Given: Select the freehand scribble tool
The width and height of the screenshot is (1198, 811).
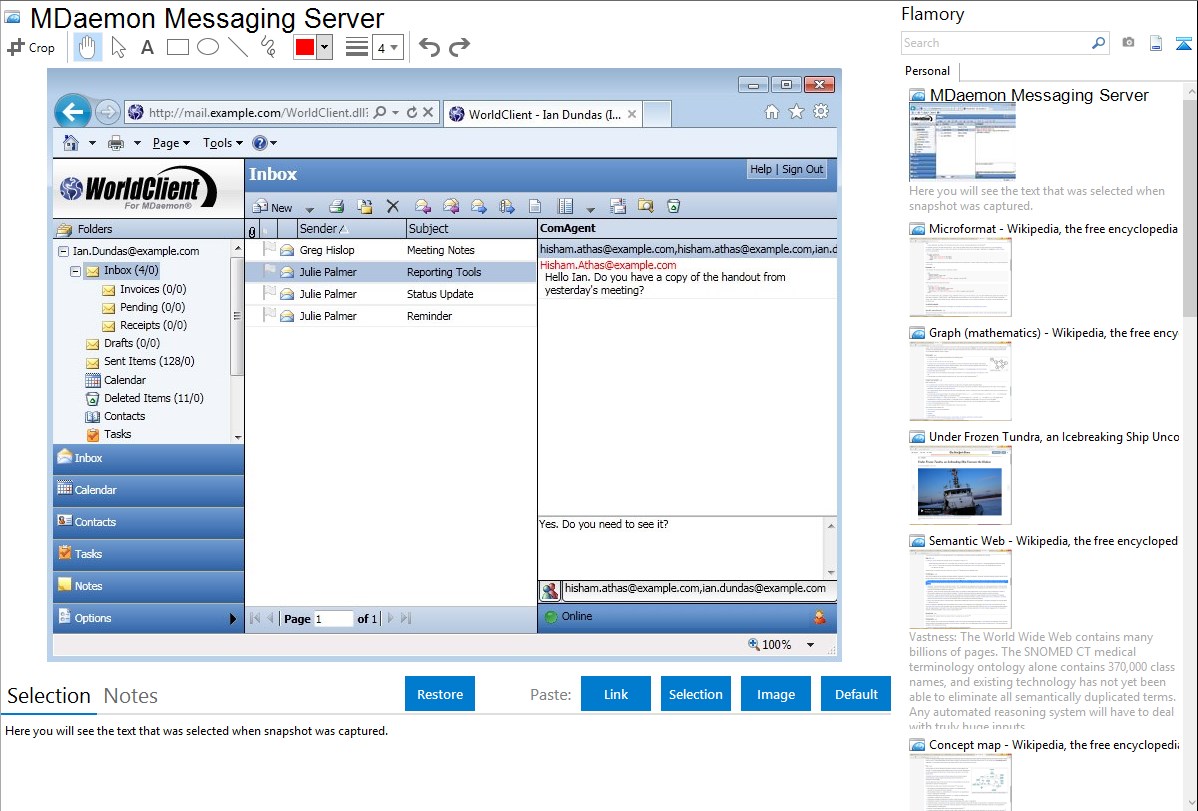Looking at the screenshot, I should [268, 47].
